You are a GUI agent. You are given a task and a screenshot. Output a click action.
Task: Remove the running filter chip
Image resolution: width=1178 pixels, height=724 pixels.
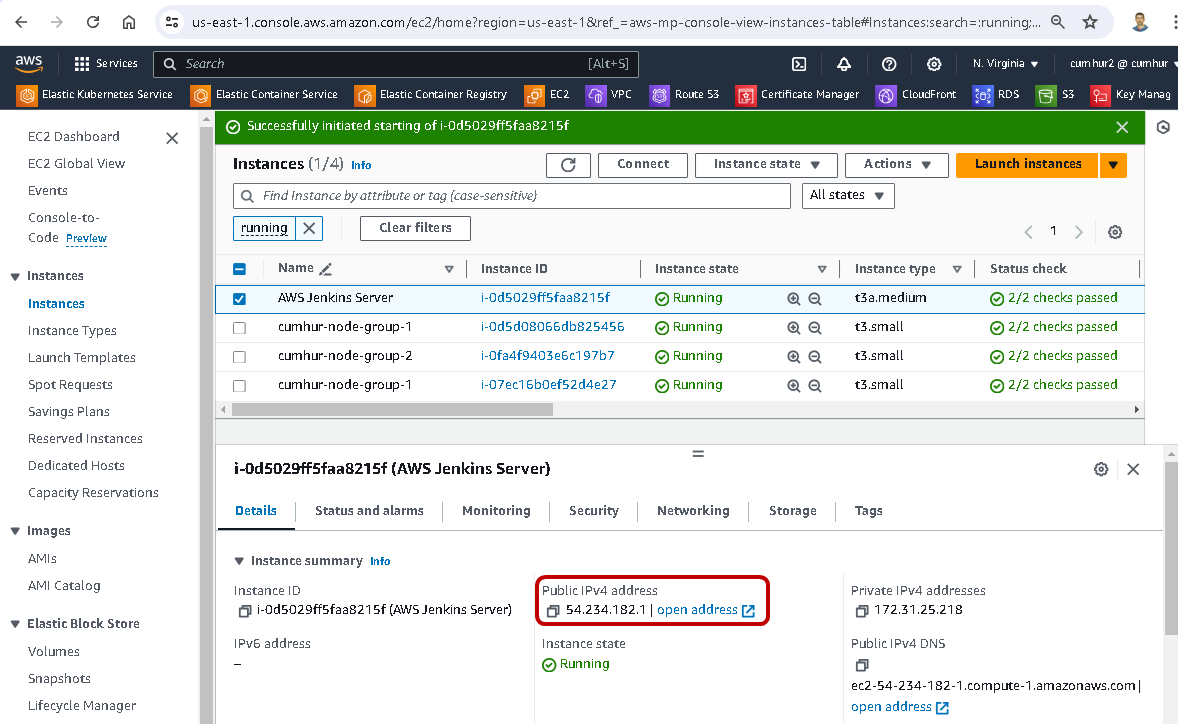pyautogui.click(x=309, y=228)
